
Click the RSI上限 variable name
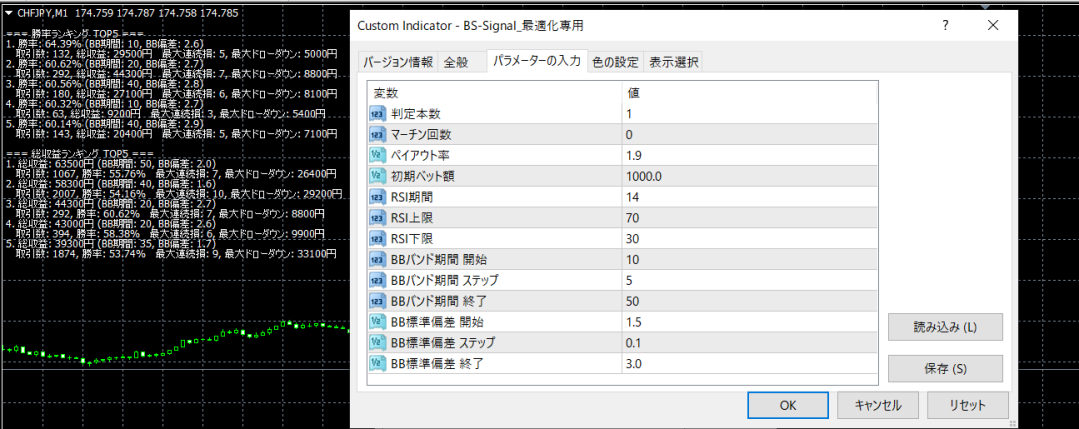pyautogui.click(x=412, y=218)
